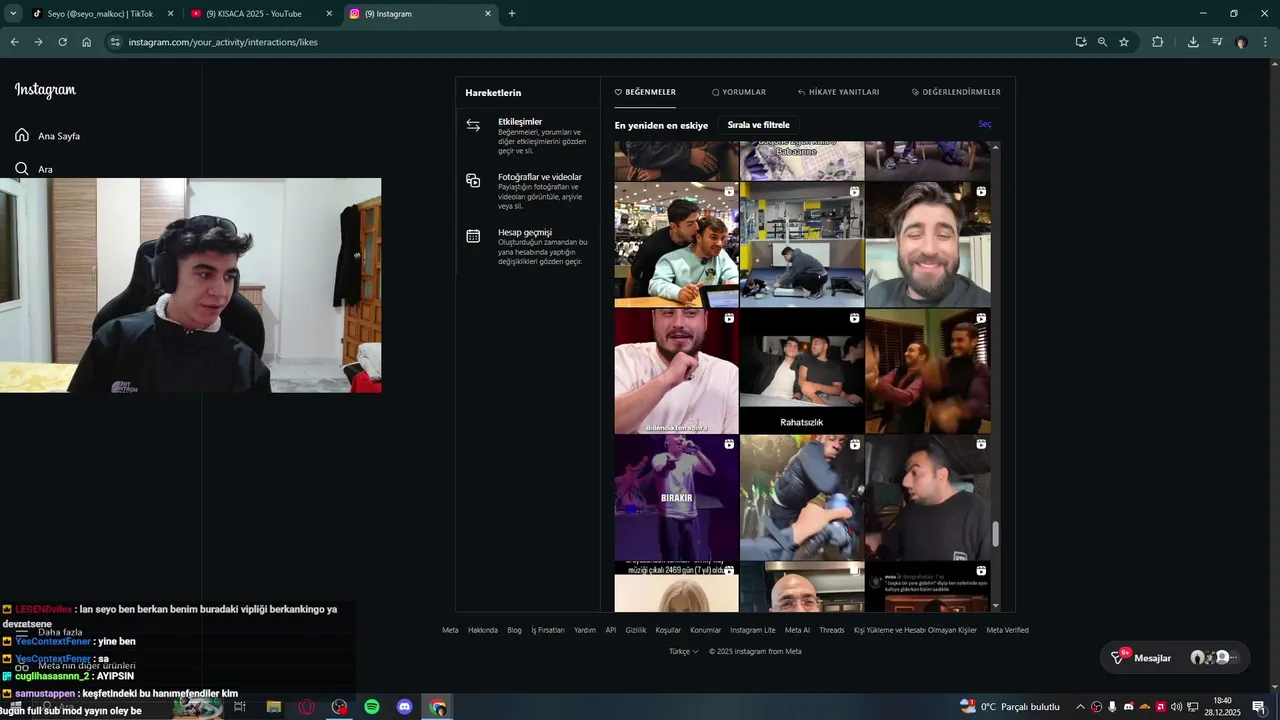Close the Instagram browser tab
This screenshot has width=1280, height=720.
[x=488, y=14]
